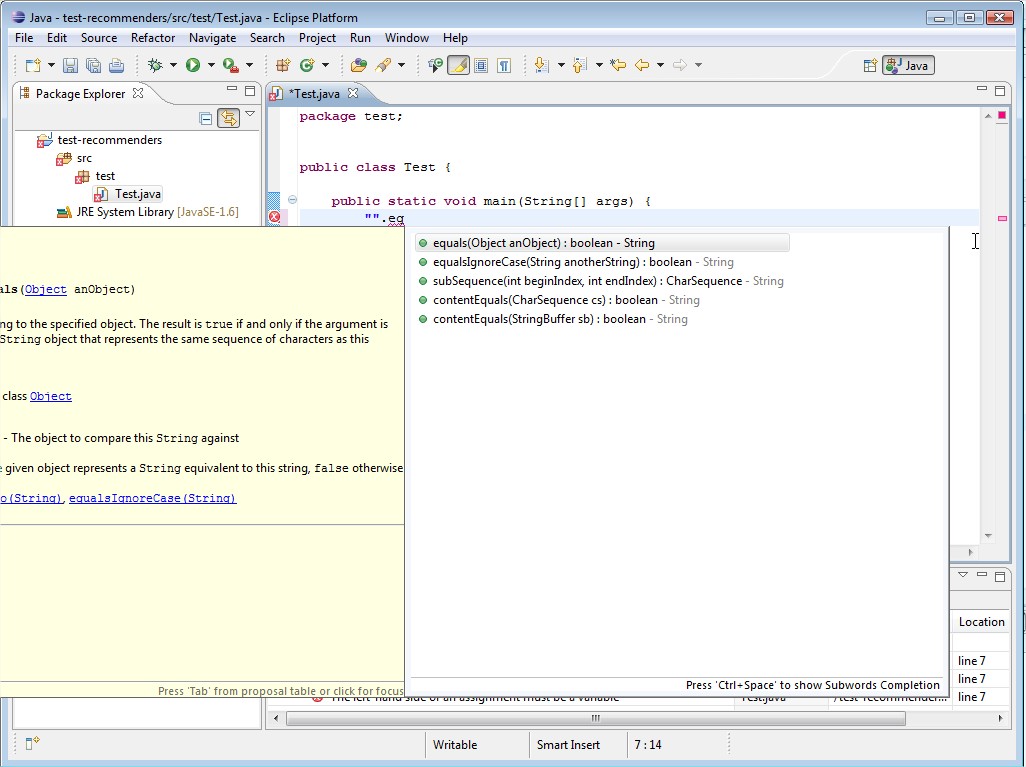Click the New wizard toolbar icon
This screenshot has height=767, width=1026.
[x=33, y=65]
